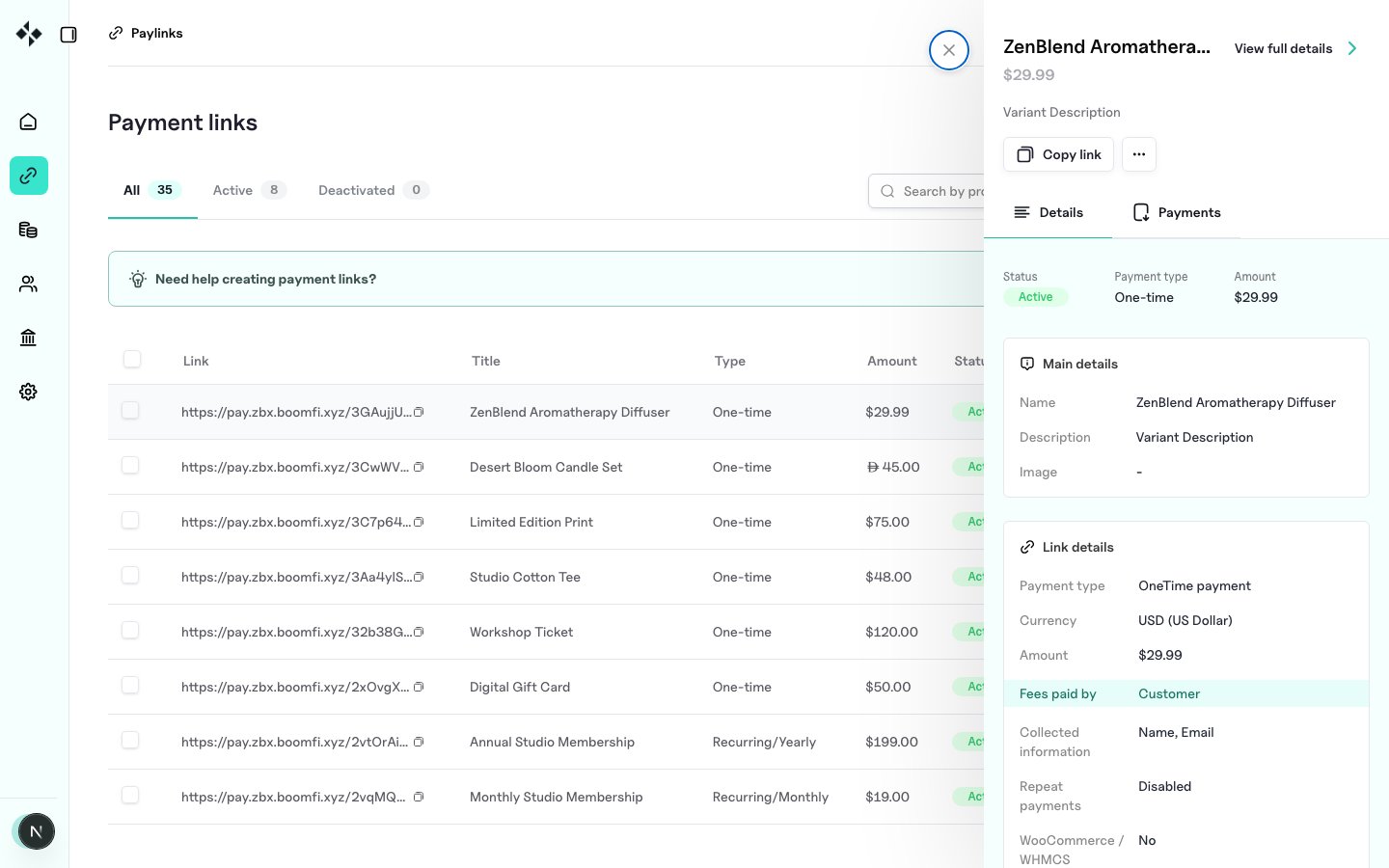The height and width of the screenshot is (868, 1389).
Task: Open link https://pay.zbx.boomfi.xyz/2vtOrAi...
Action: tap(294, 742)
